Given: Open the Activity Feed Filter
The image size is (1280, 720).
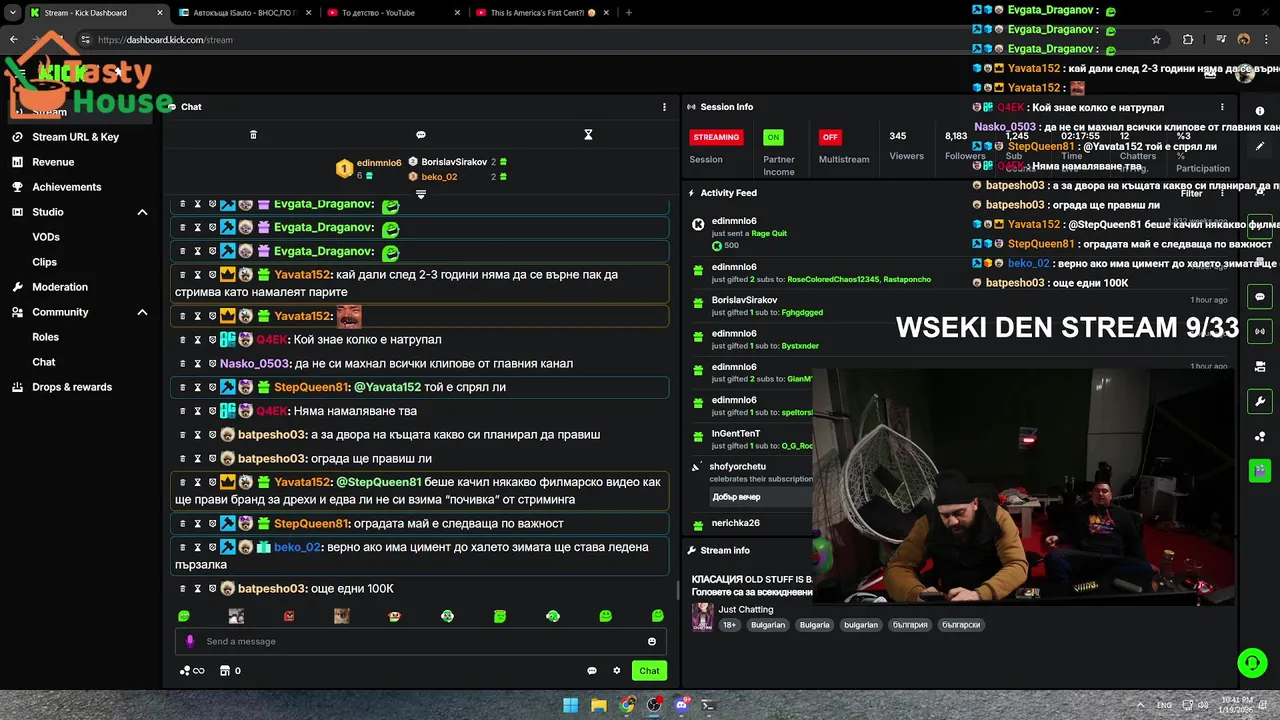Looking at the screenshot, I should point(1191,193).
